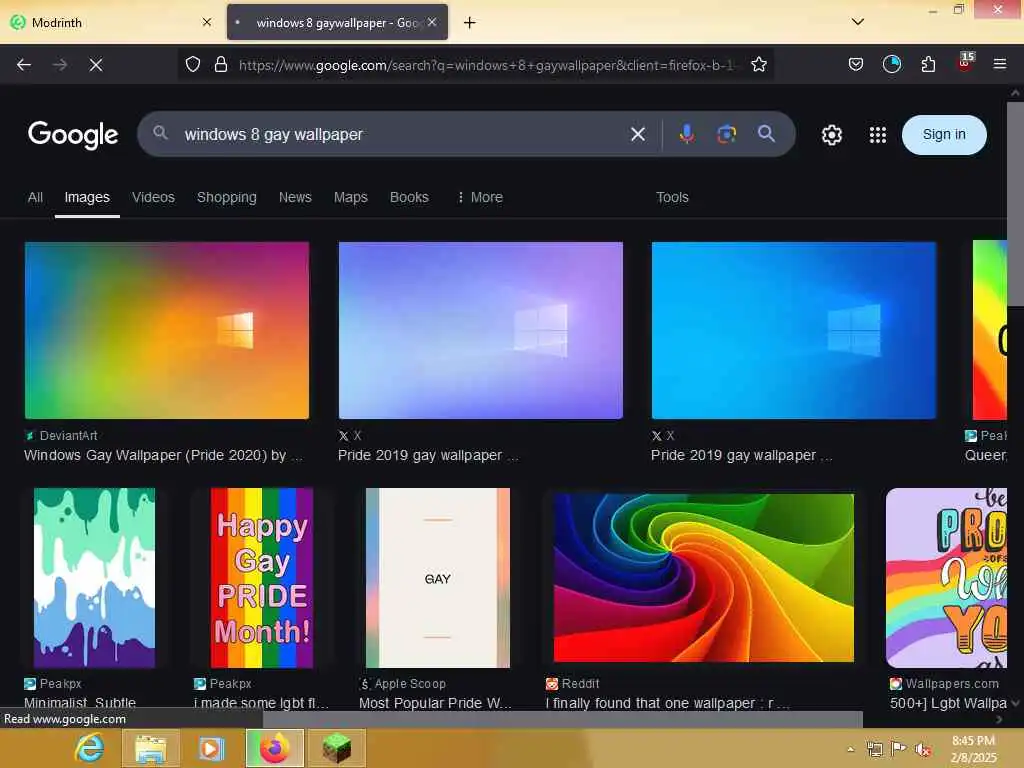Expand the More search options
Viewport: 1024px width, 768px height.
[x=480, y=197]
